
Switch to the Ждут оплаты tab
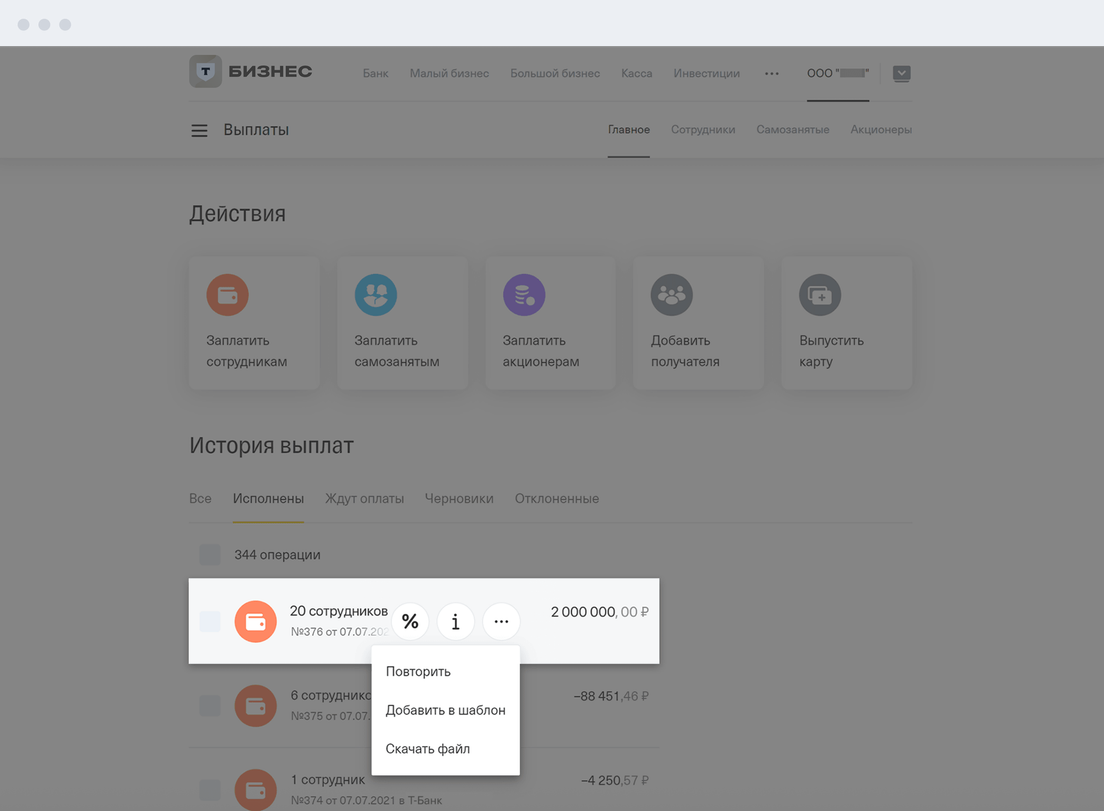coord(364,499)
